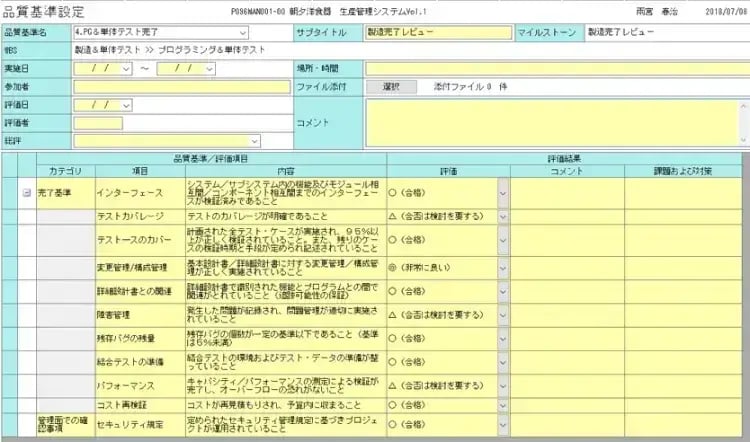Click into the 参加者 input field

[x=180, y=87]
